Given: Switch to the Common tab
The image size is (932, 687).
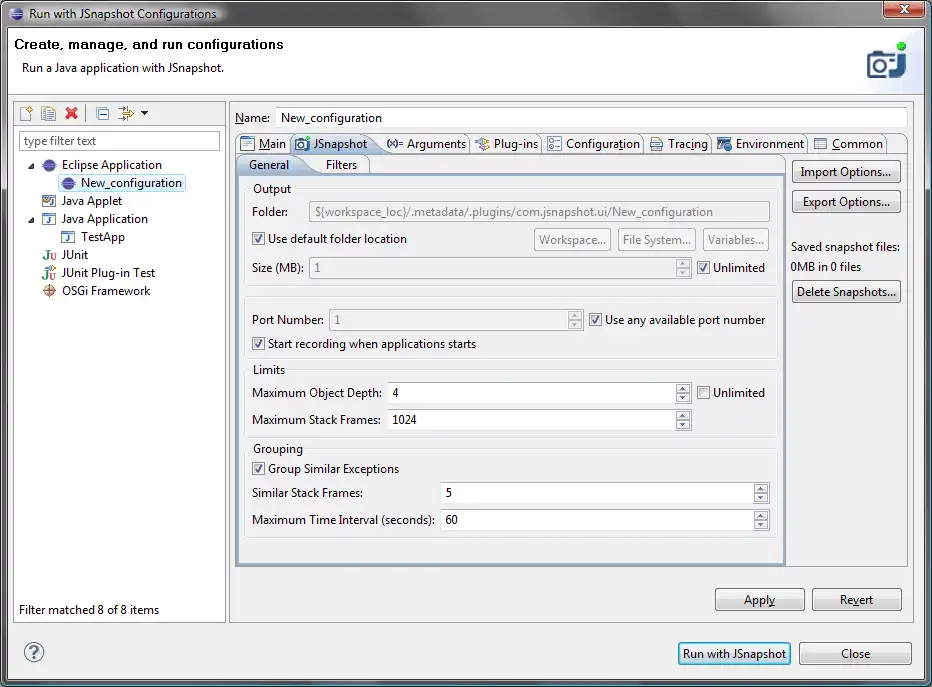Looking at the screenshot, I should coord(849,144).
